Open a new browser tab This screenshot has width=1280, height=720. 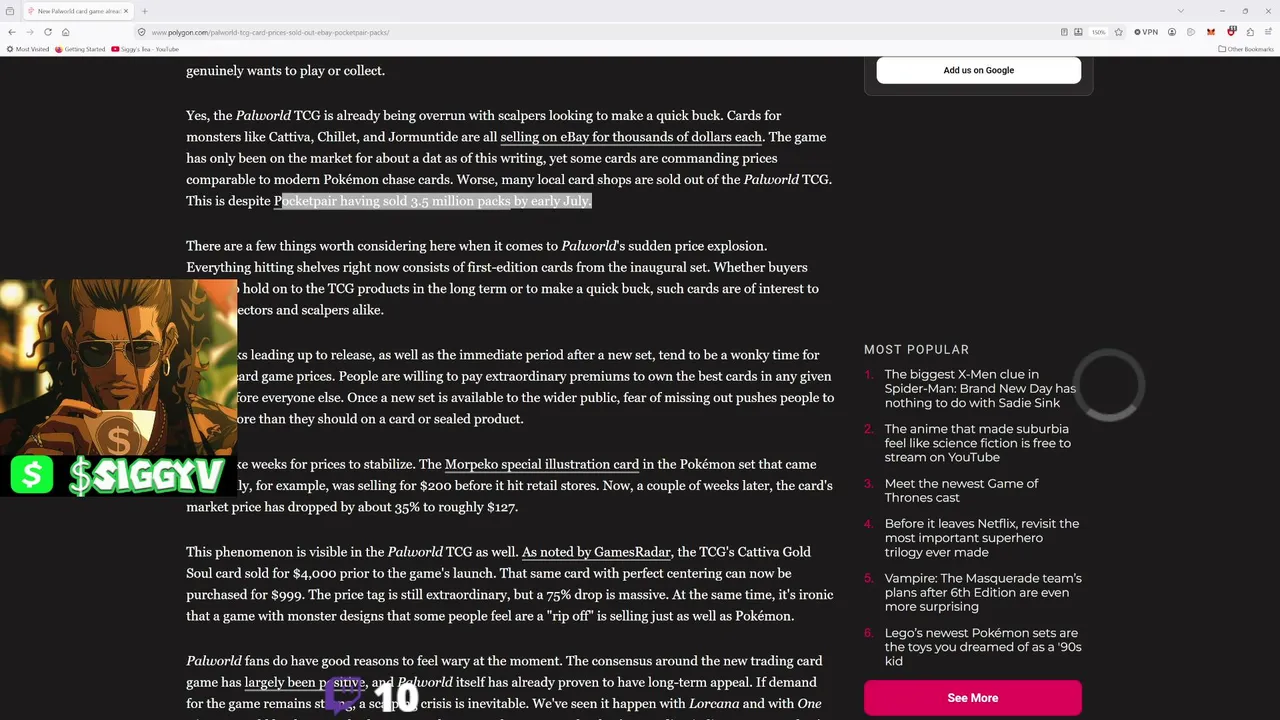pyautogui.click(x=144, y=11)
